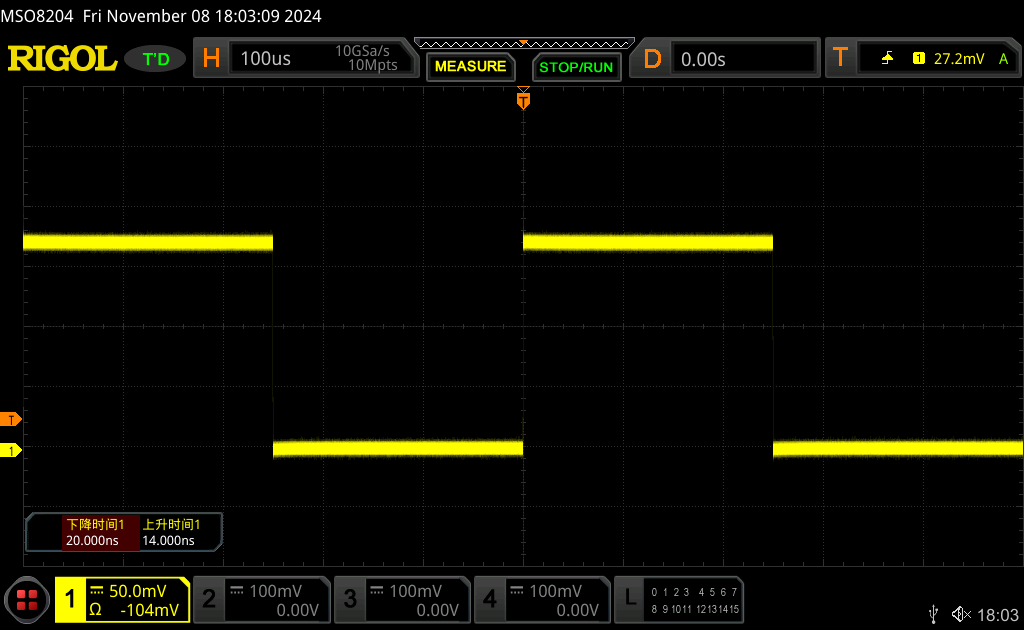This screenshot has height=630, width=1024.
Task: Click the RIGOL logo
Action: pyautogui.click(x=62, y=59)
